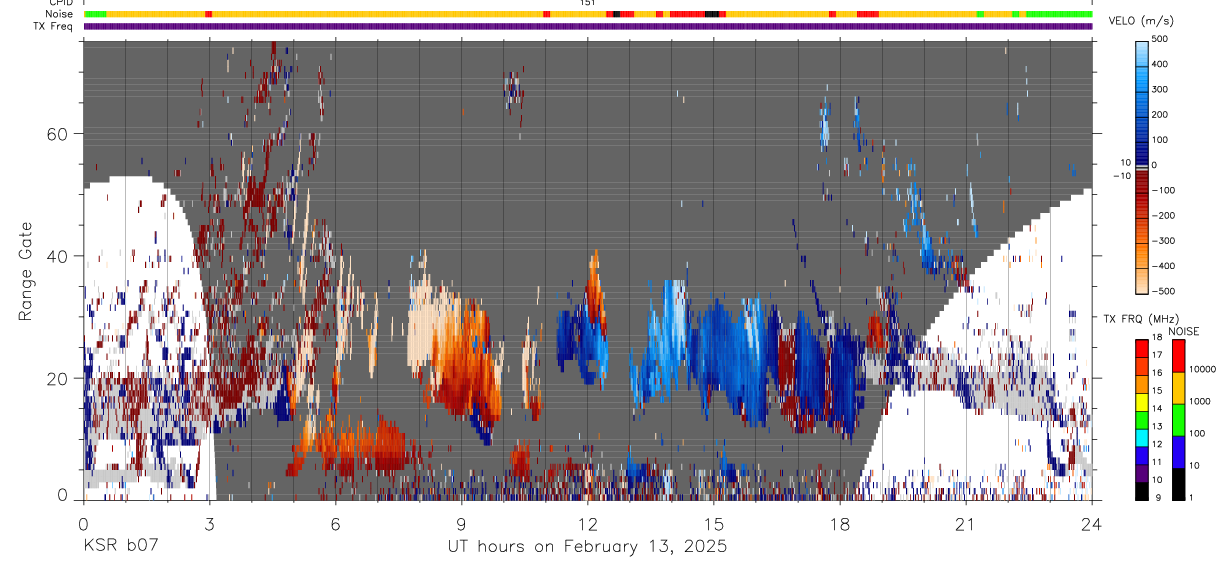Viewport: 1228px width, 567px height.
Task: Click the '3' hour tick on UT axis
Action: [x=210, y=523]
